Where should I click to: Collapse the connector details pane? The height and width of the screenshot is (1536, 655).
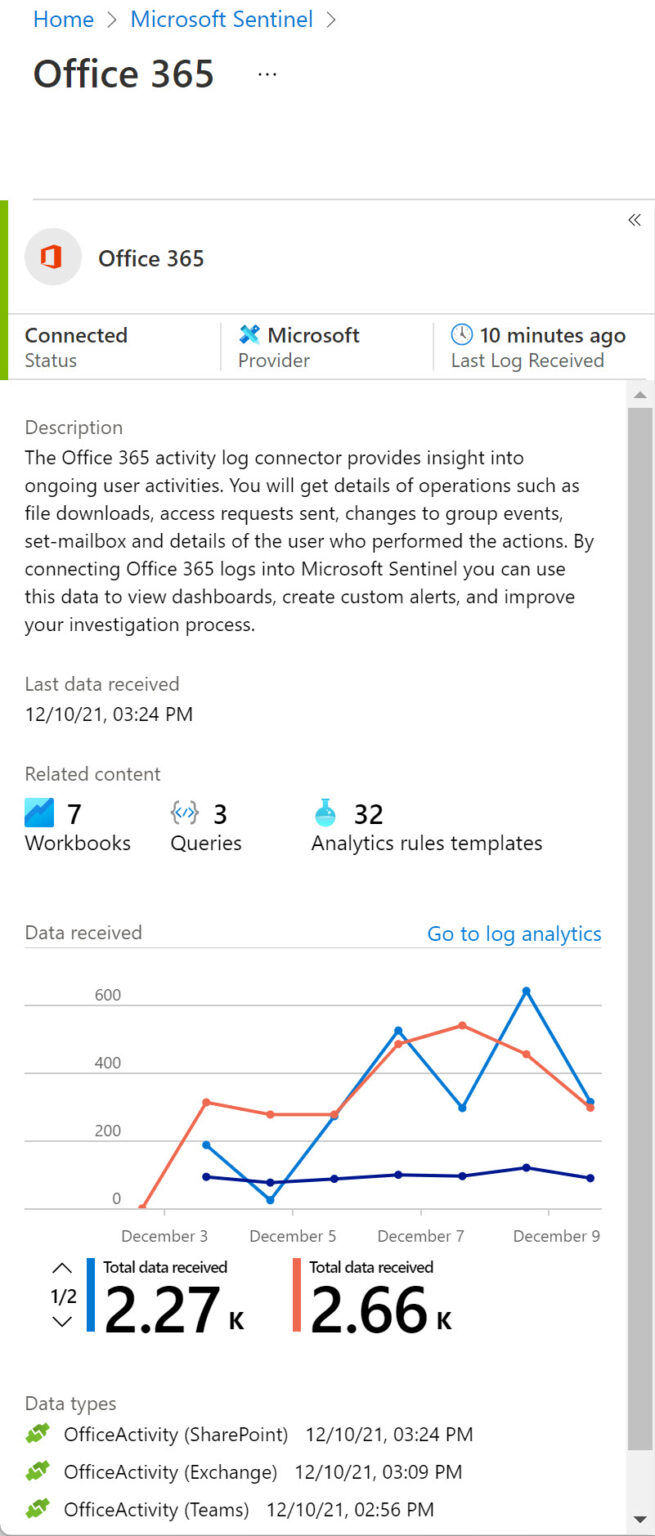tap(634, 220)
